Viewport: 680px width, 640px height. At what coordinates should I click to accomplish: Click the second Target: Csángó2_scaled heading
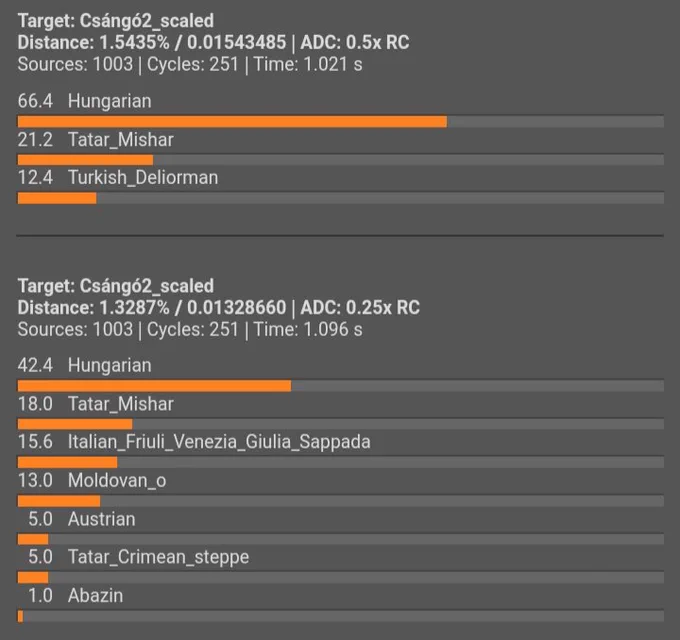click(116, 286)
